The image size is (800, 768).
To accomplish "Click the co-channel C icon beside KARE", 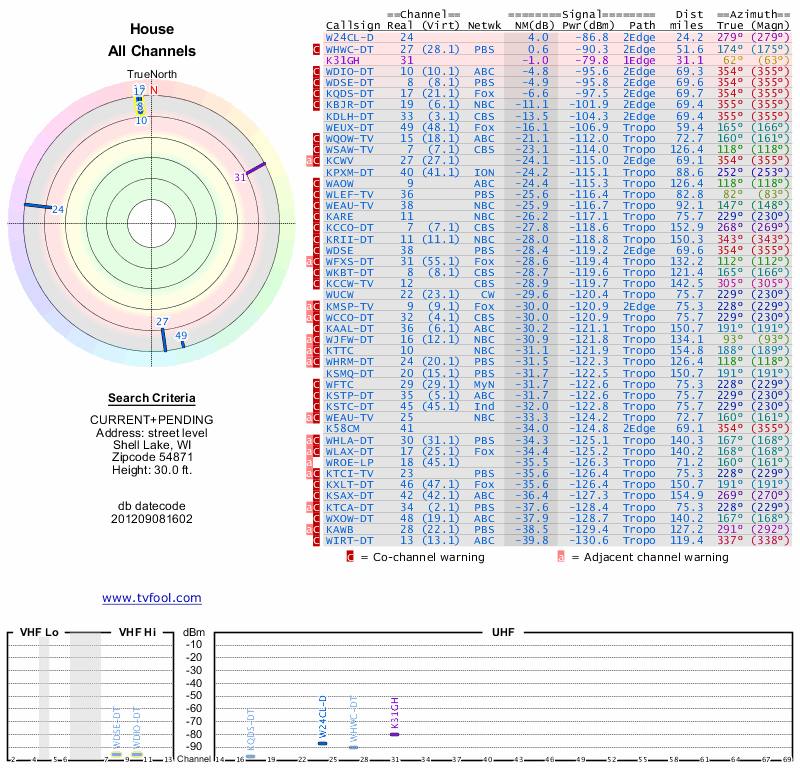I will tap(316, 216).
